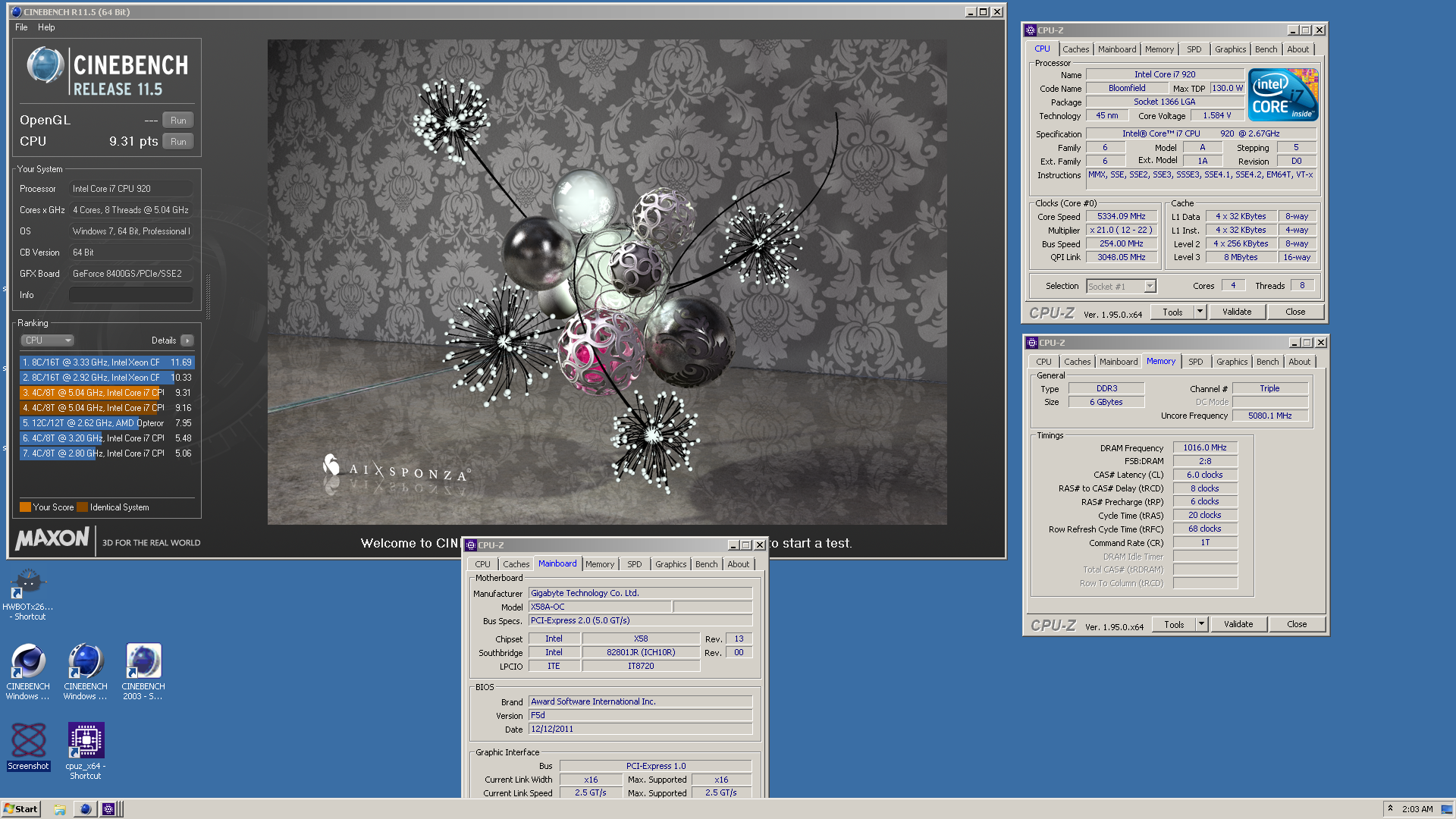The width and height of the screenshot is (1456, 819).
Task: Click DRAM Frequency value 1016.0 MHz
Action: (1205, 448)
